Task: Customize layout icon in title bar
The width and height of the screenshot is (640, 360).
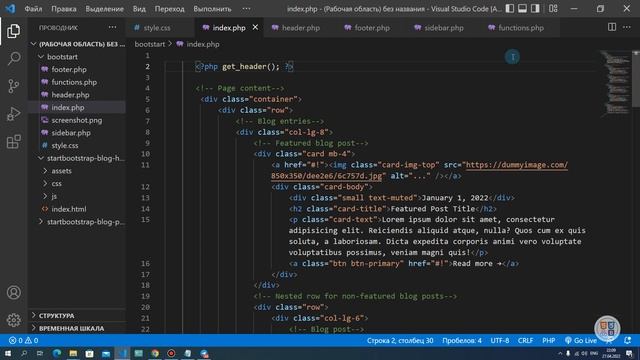Action: coord(553,9)
